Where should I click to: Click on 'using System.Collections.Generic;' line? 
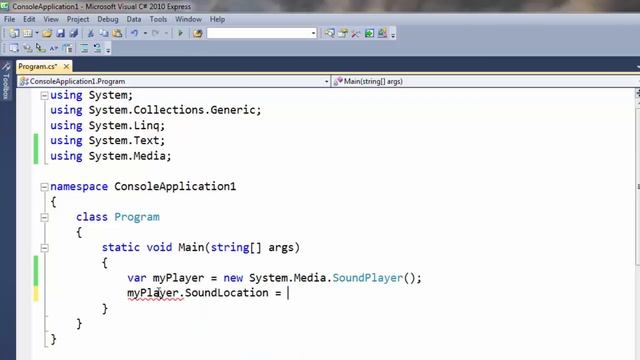pos(156,110)
